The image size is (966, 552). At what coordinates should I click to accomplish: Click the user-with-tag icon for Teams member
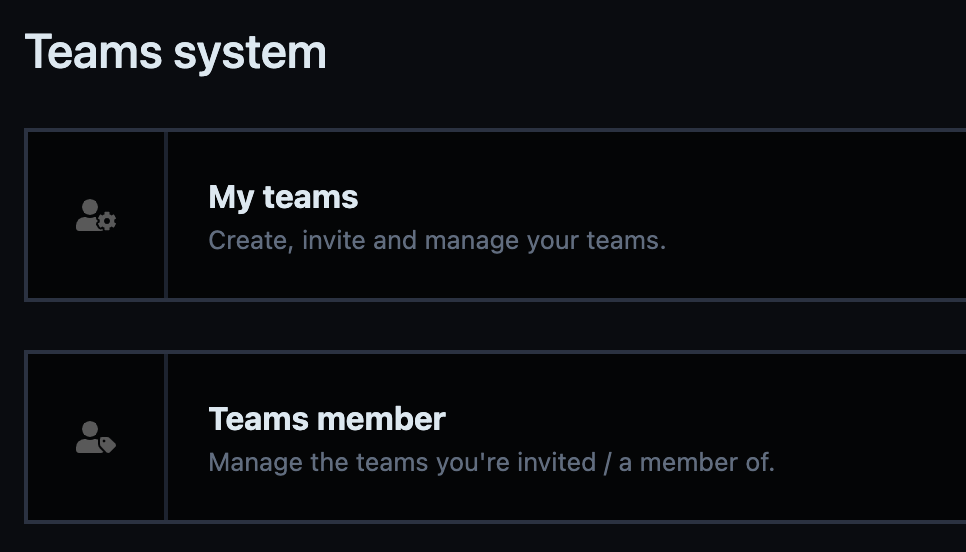pos(96,437)
